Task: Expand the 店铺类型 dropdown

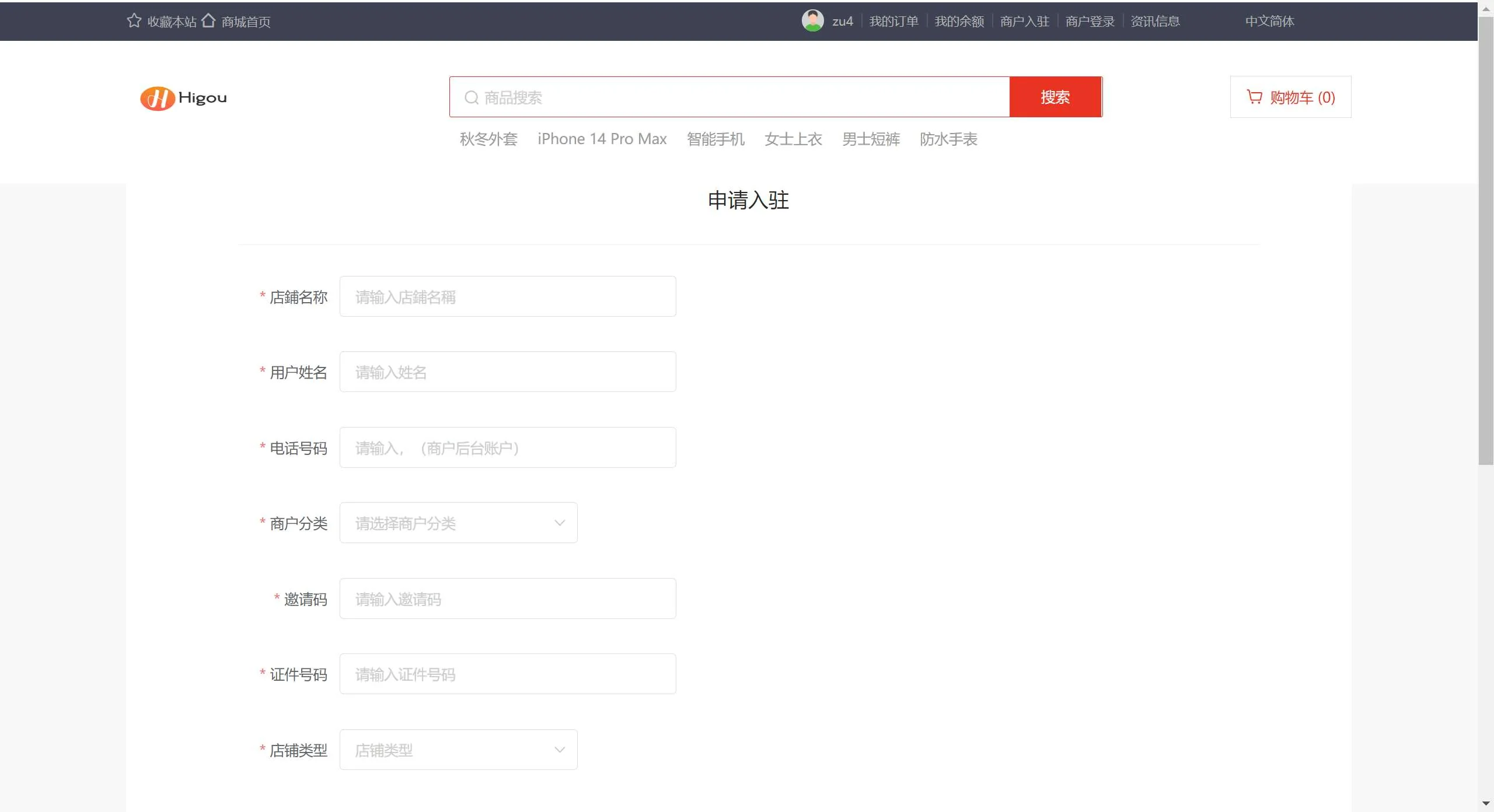Action: pos(458,750)
